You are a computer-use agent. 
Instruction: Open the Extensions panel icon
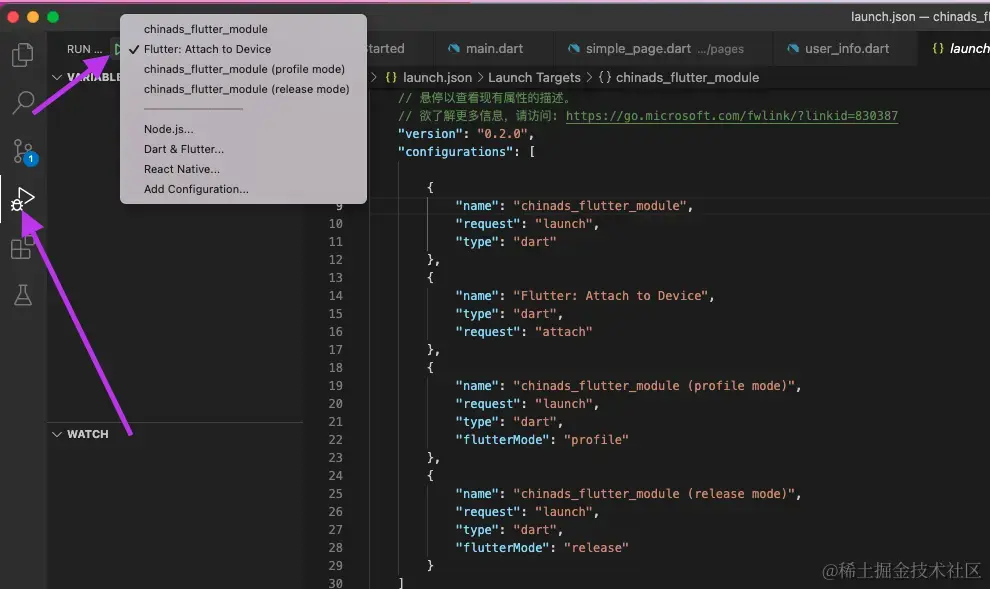22,247
